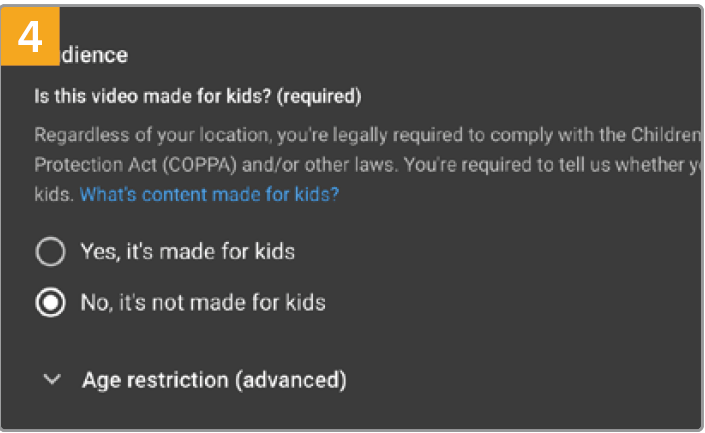Click the "No, it's not made for kids" label text

[203, 302]
